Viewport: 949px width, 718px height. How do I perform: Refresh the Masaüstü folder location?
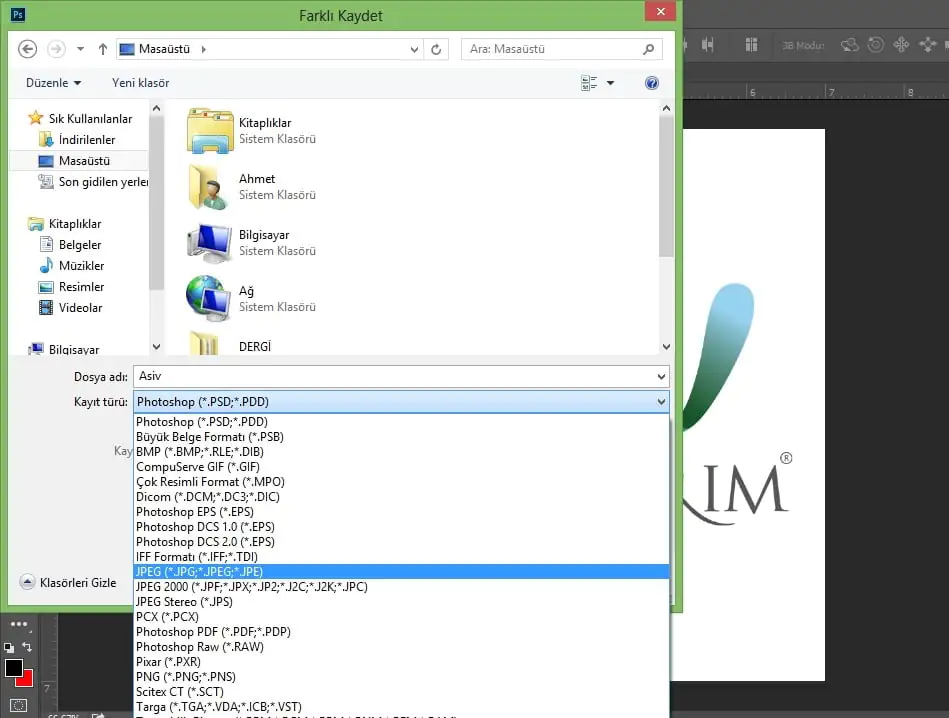436,49
